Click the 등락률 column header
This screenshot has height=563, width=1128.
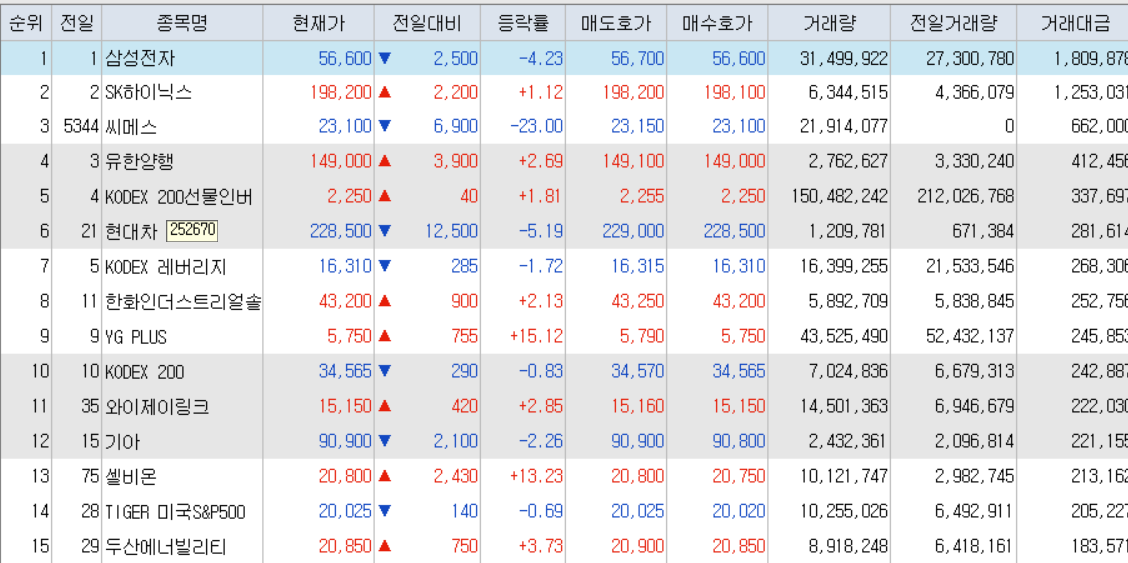523,23
